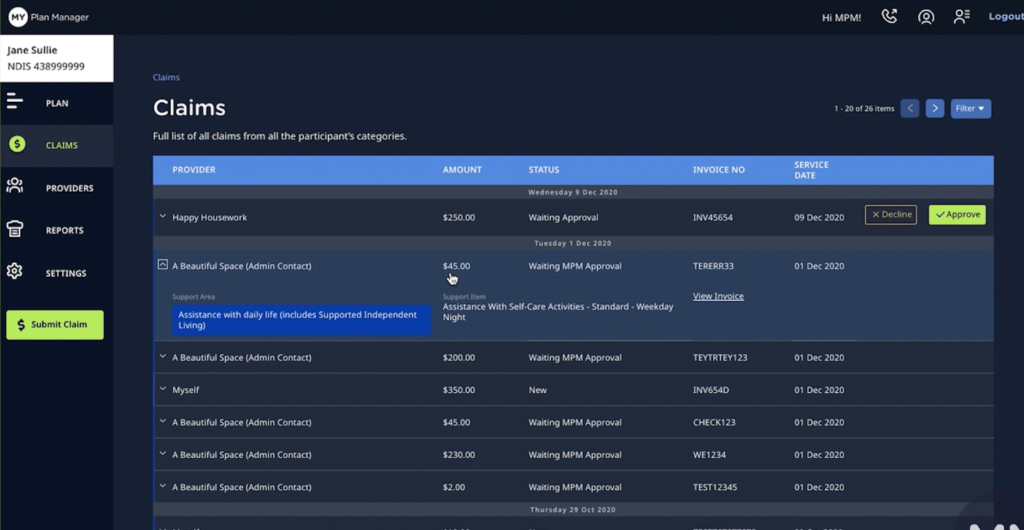Open the Filter dropdown

(970, 109)
